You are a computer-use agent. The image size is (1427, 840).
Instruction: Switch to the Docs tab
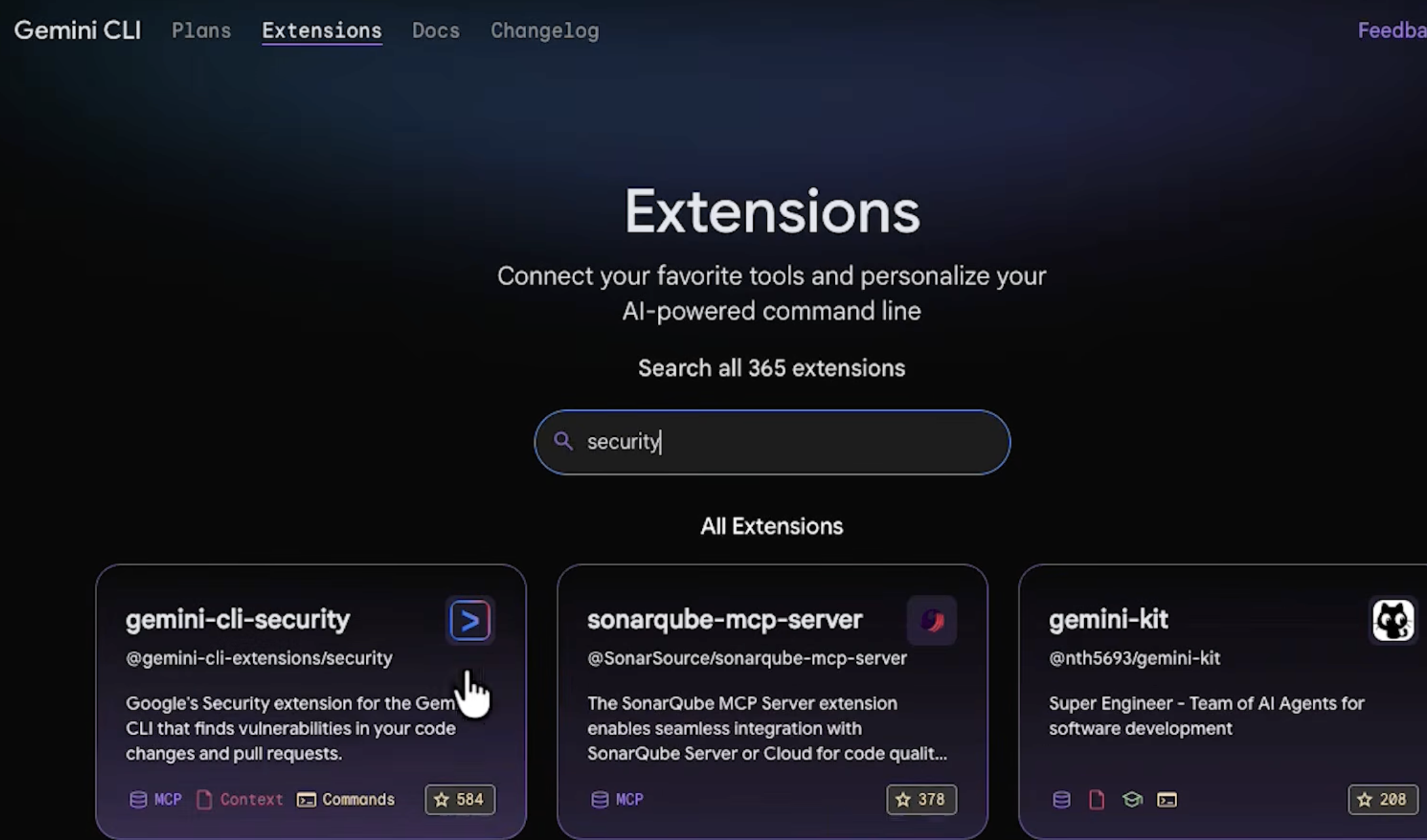click(x=436, y=31)
